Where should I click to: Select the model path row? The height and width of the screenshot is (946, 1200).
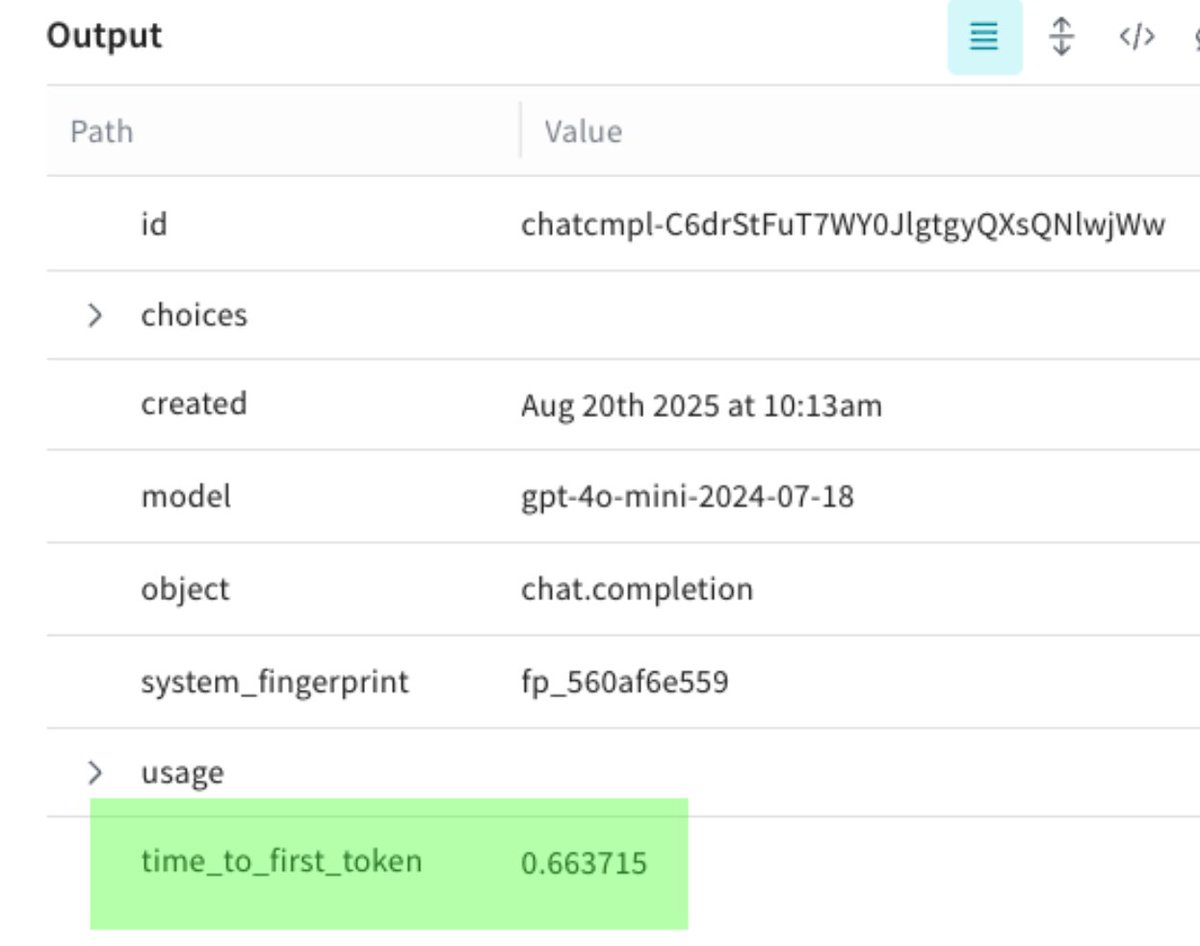coord(185,496)
